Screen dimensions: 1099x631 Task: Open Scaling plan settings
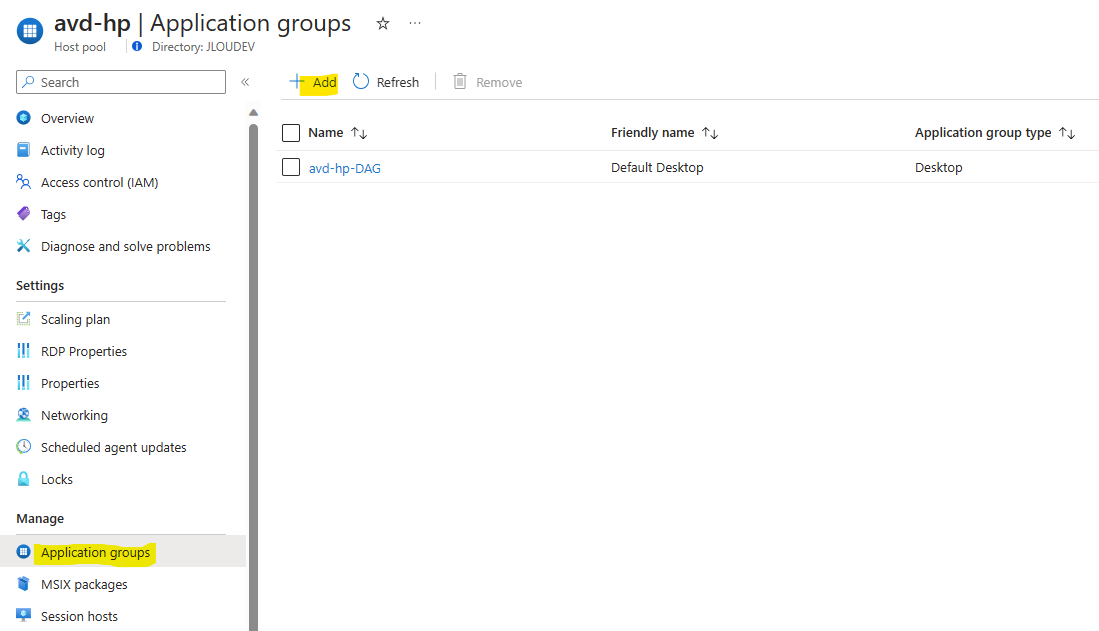pos(76,319)
